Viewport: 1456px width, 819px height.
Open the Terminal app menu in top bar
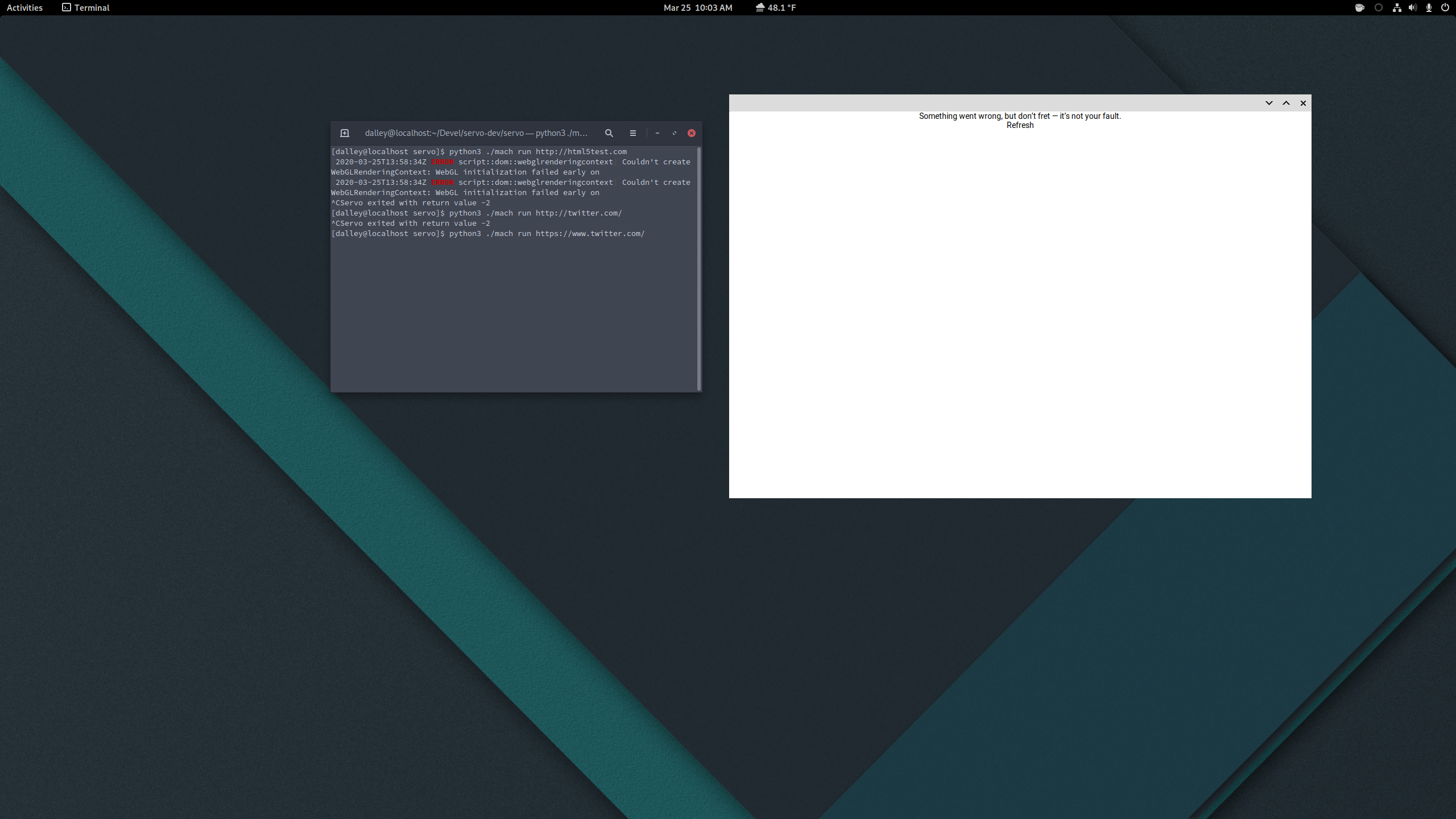tap(86, 8)
